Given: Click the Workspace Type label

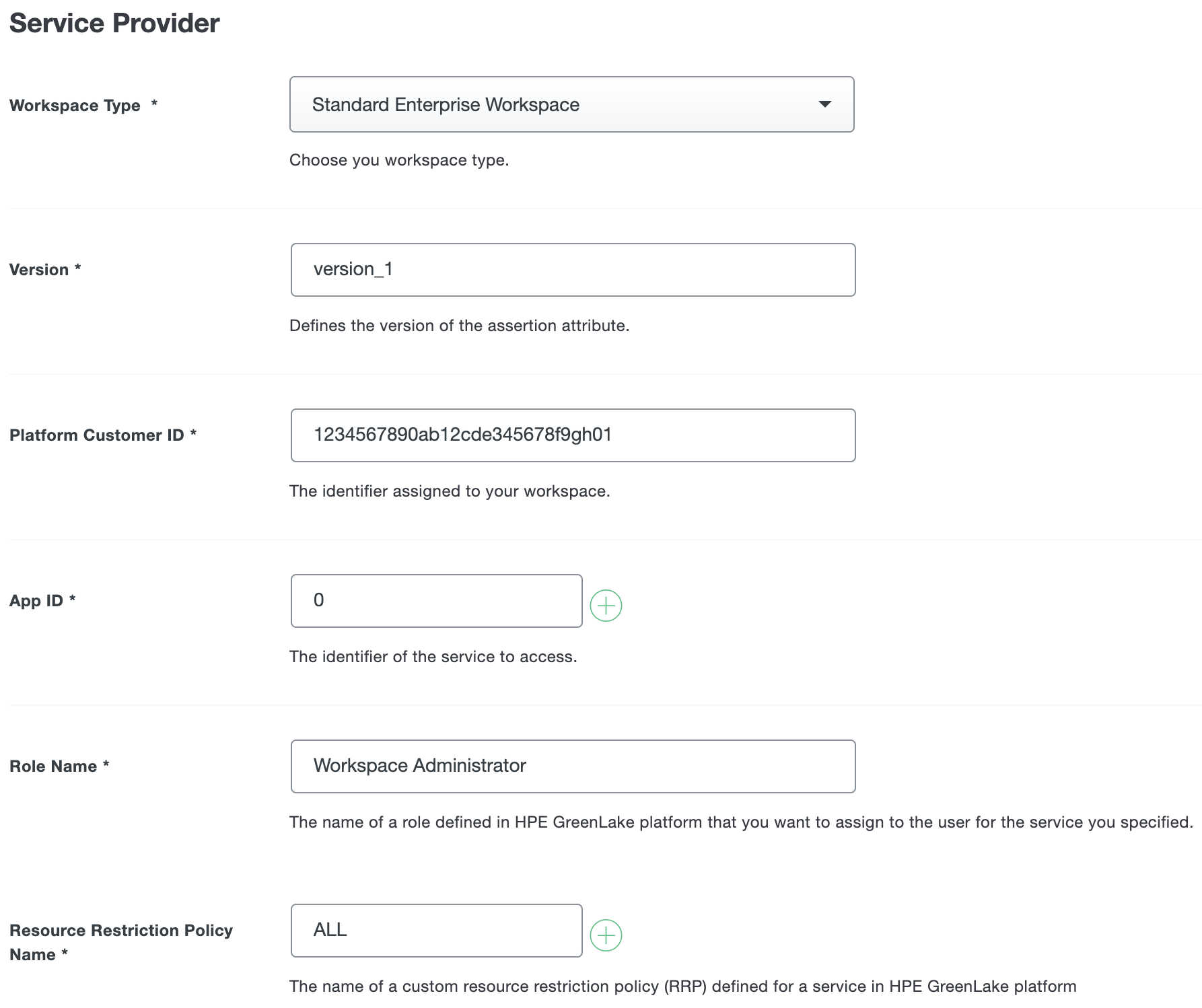Looking at the screenshot, I should (77, 105).
